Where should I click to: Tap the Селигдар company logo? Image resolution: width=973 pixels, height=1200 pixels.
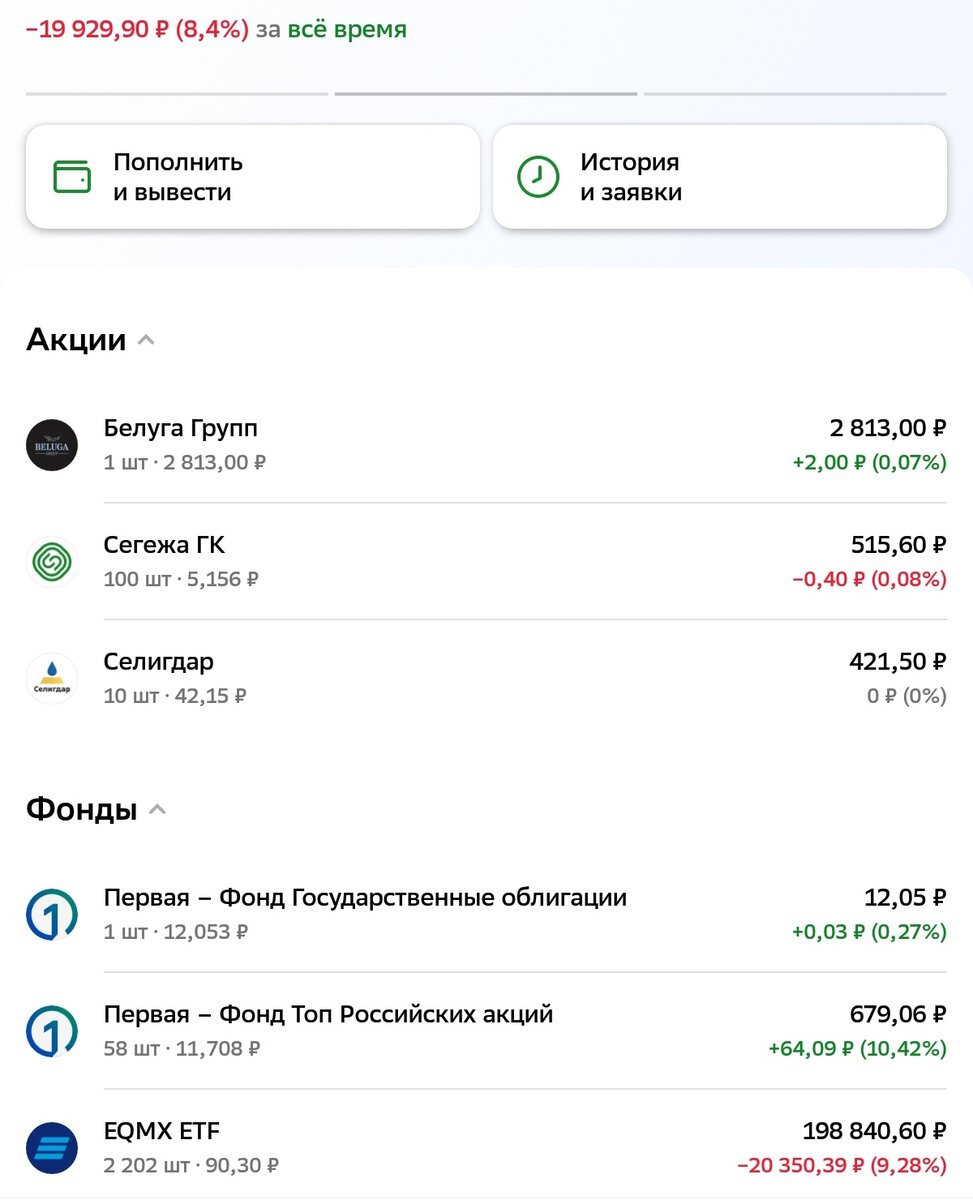(x=52, y=679)
